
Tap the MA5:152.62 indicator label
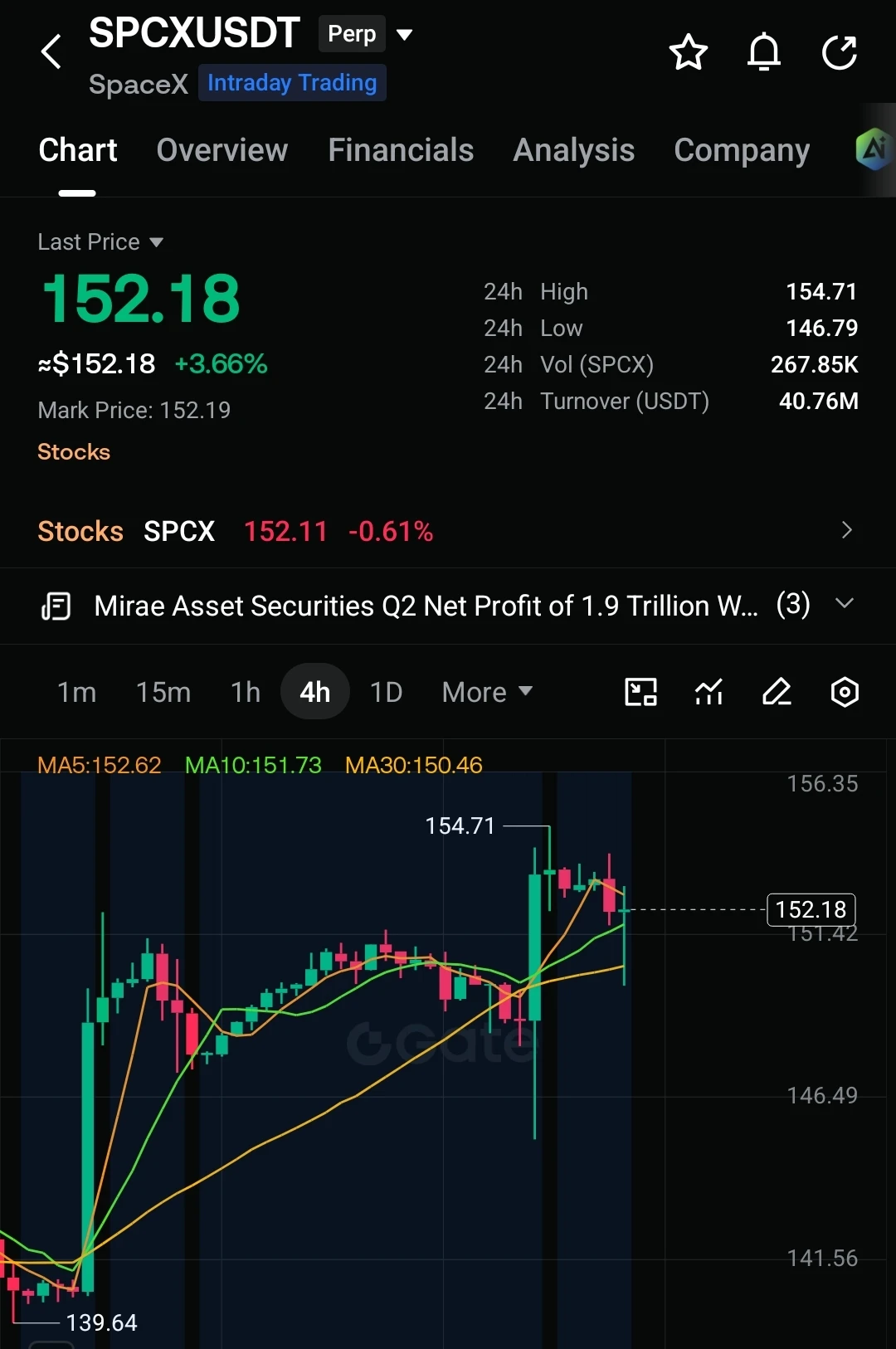pos(100,765)
